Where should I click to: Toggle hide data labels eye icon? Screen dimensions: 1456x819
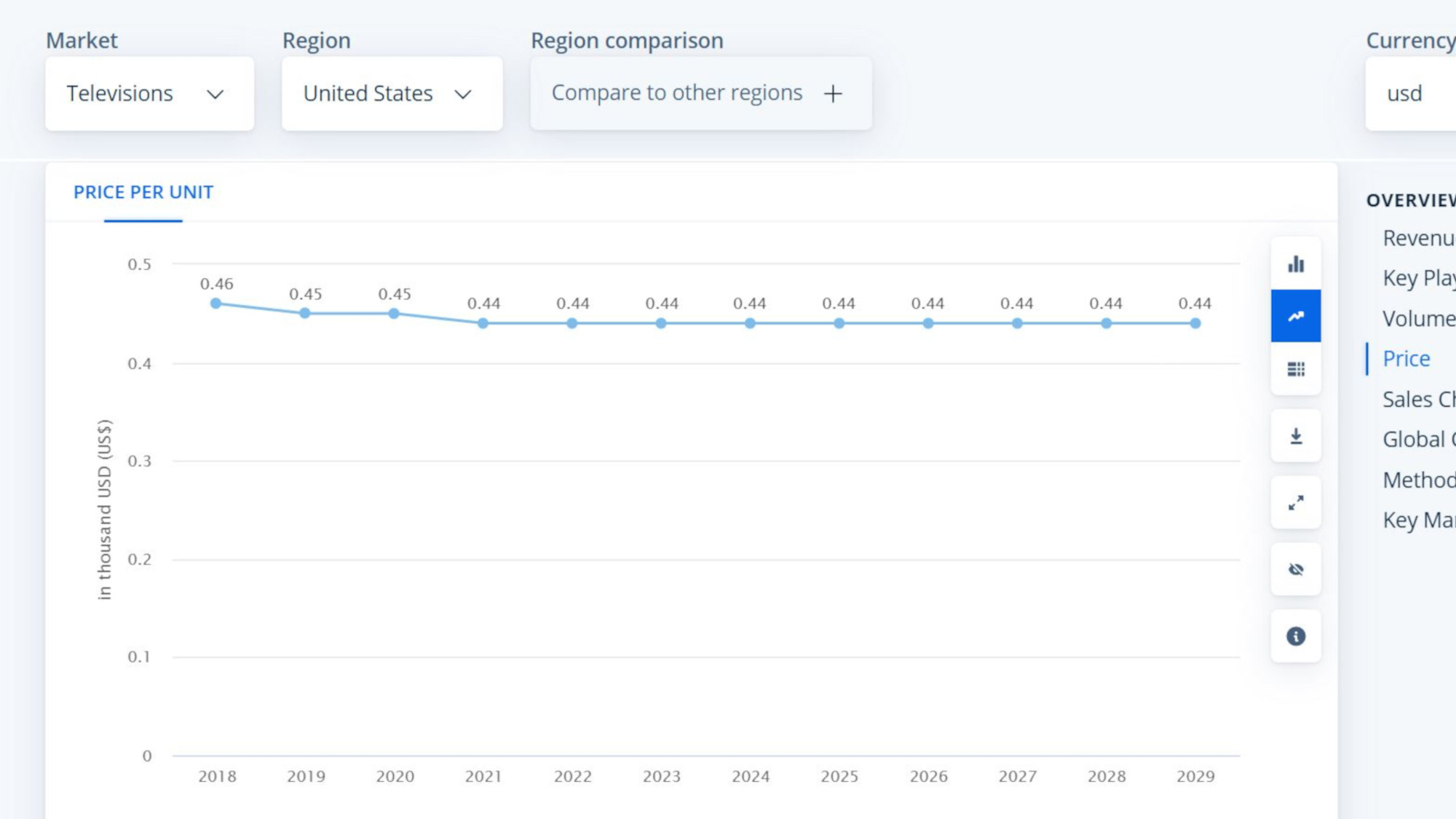click(1296, 569)
